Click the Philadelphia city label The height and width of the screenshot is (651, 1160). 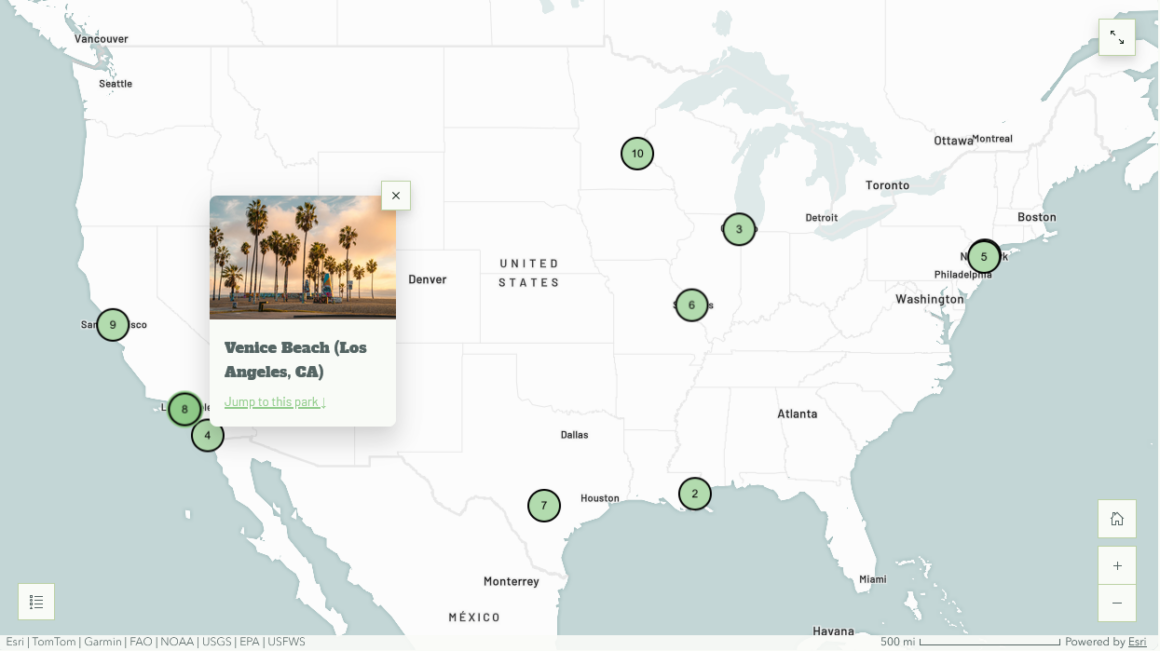click(x=962, y=274)
